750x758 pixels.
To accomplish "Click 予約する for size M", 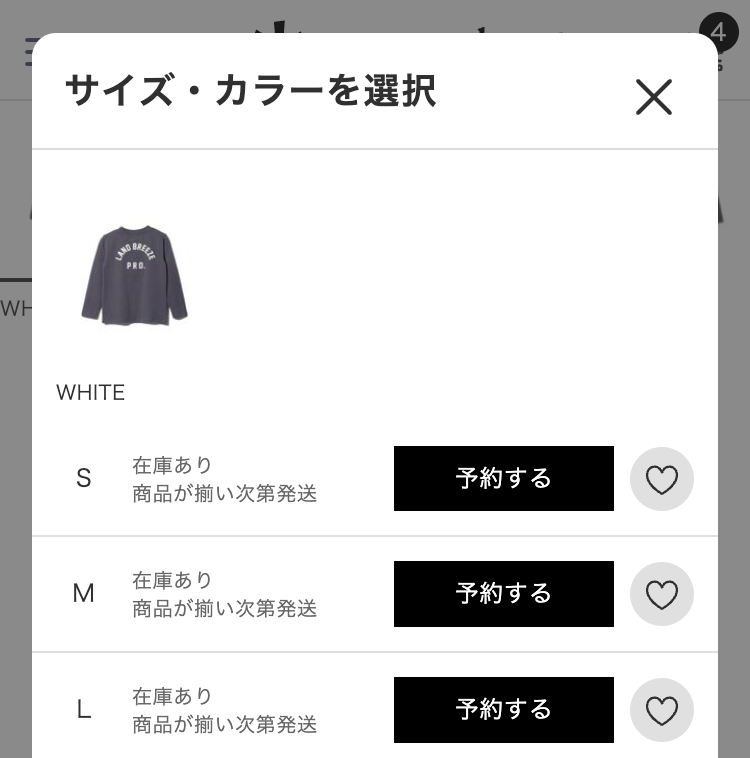I will pos(503,594).
